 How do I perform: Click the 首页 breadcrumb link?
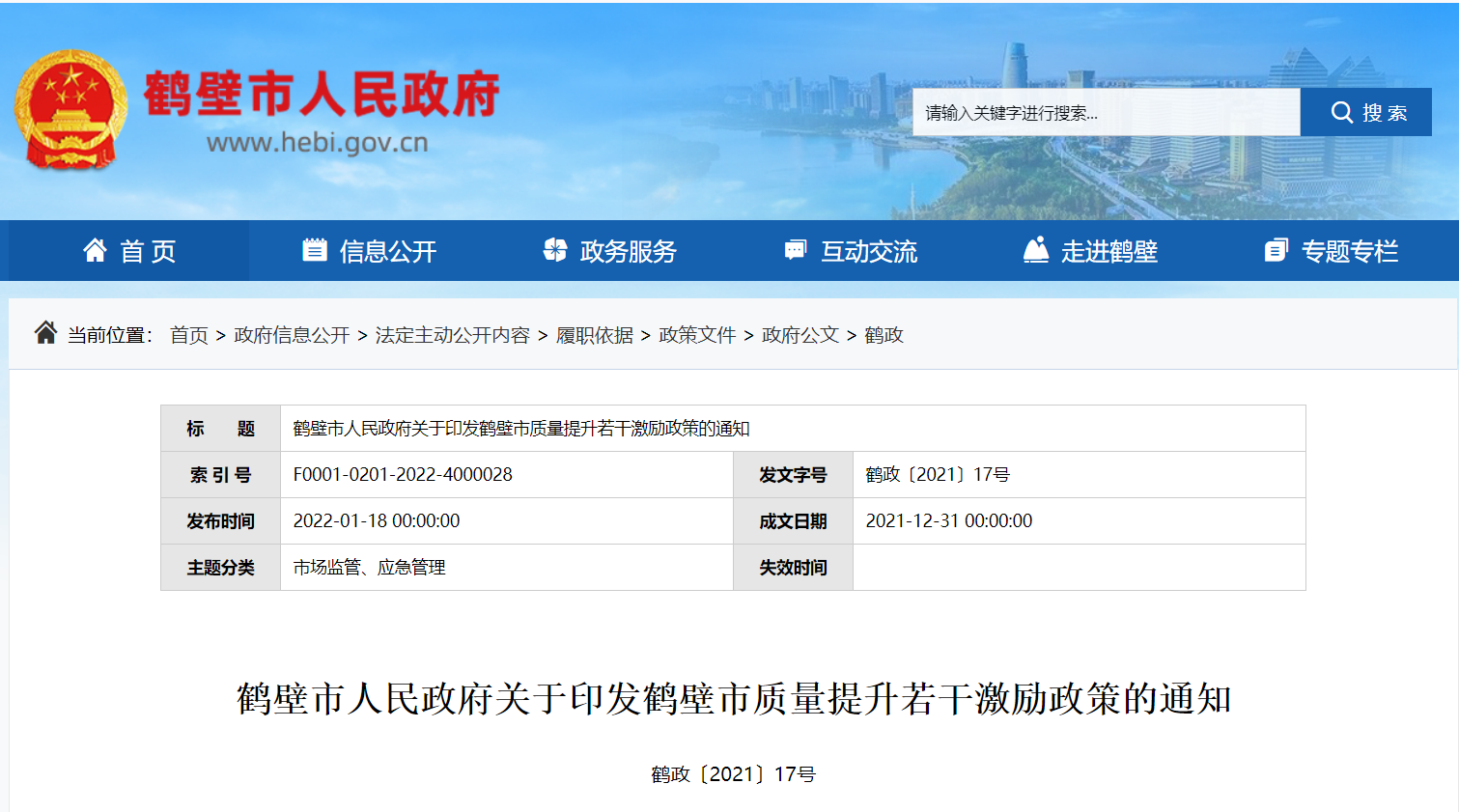(x=188, y=335)
